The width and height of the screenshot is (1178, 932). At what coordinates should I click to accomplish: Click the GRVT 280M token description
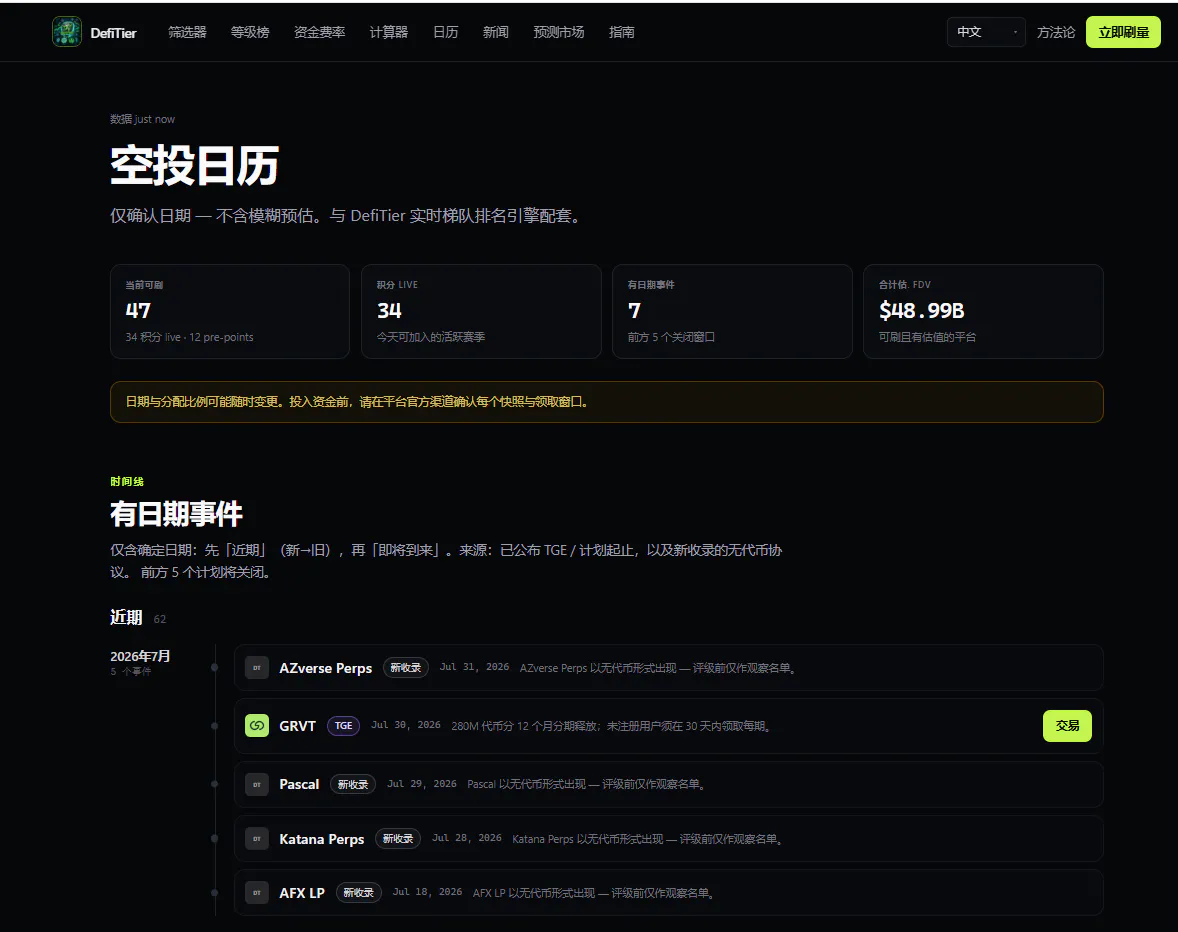[612, 726]
